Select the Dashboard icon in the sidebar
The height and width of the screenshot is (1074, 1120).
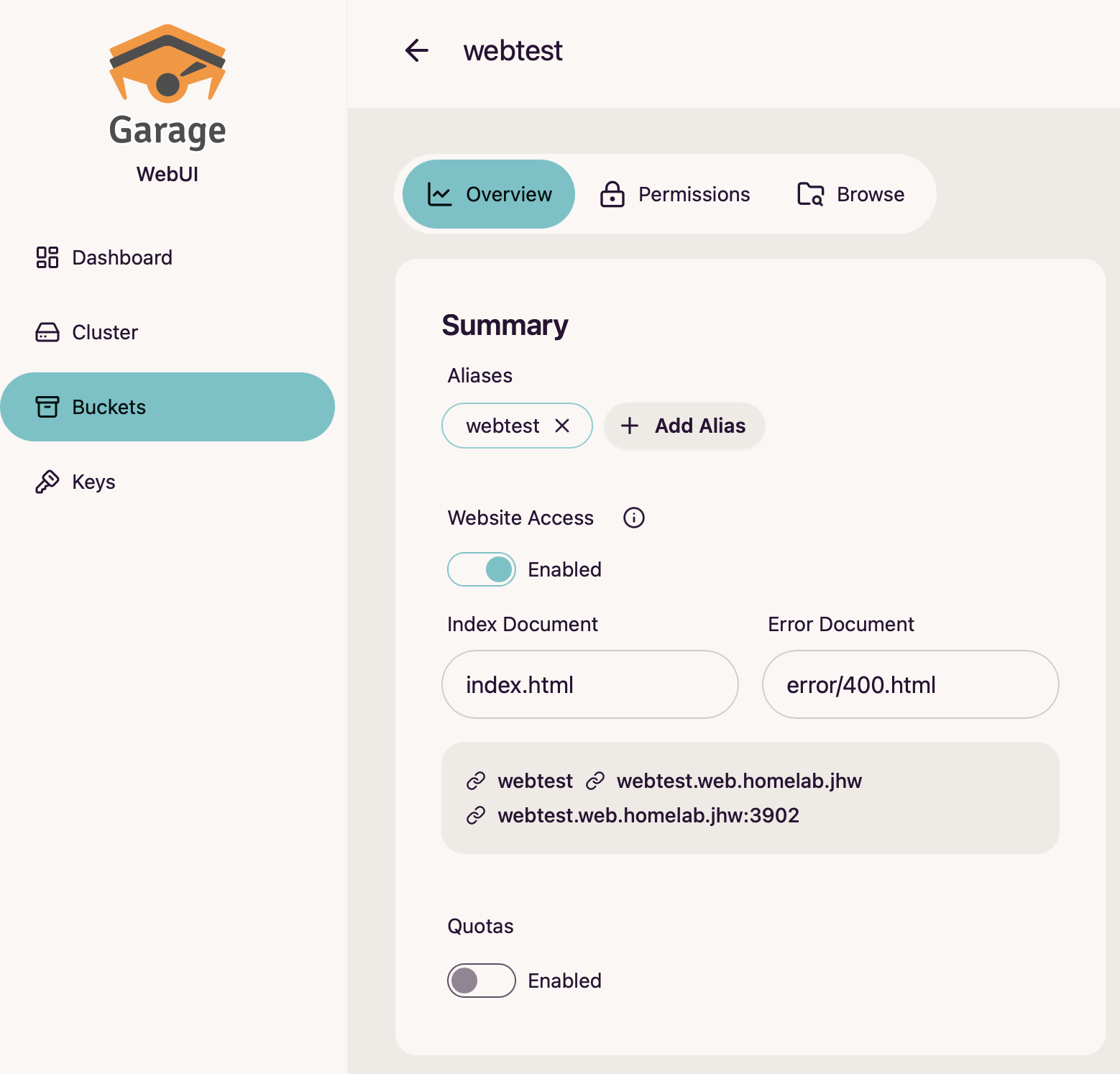coord(47,257)
